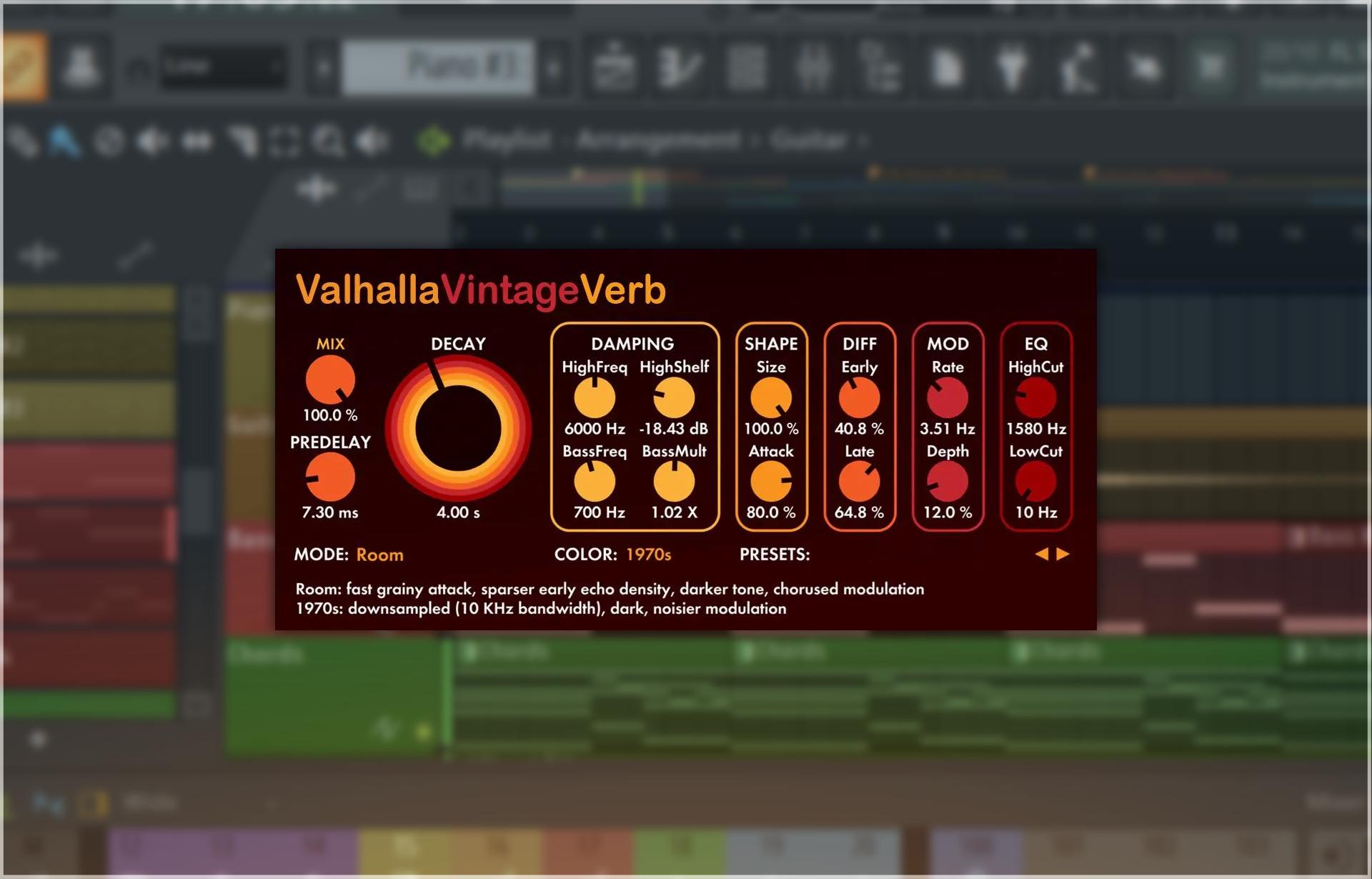
Task: Click the MIX knob in ValhallaVintageVerb
Action: pos(330,380)
